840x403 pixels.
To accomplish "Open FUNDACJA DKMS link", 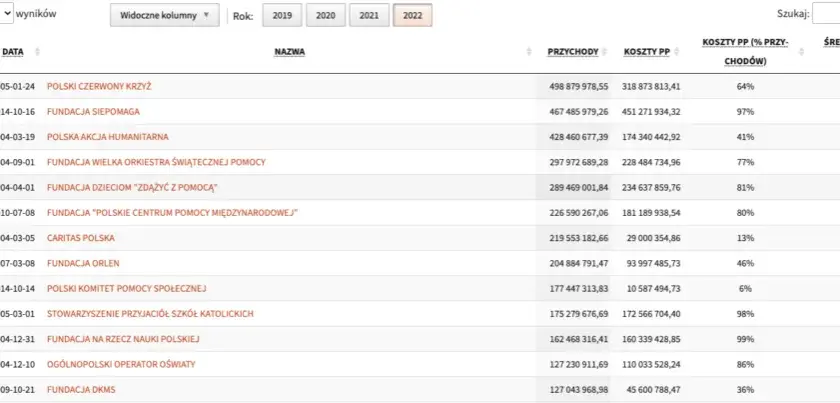I will (81, 390).
